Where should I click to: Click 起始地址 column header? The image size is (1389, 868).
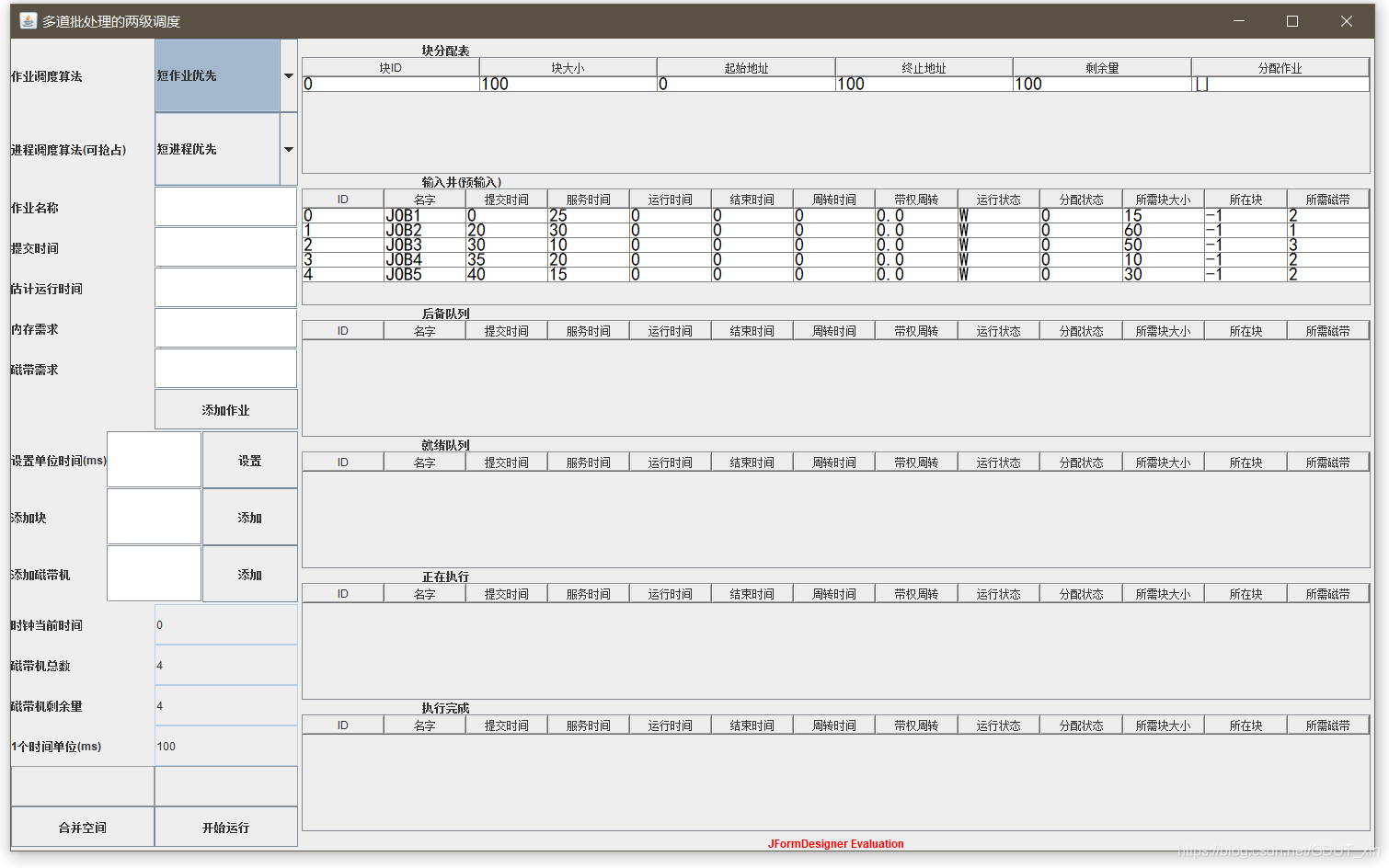746,67
